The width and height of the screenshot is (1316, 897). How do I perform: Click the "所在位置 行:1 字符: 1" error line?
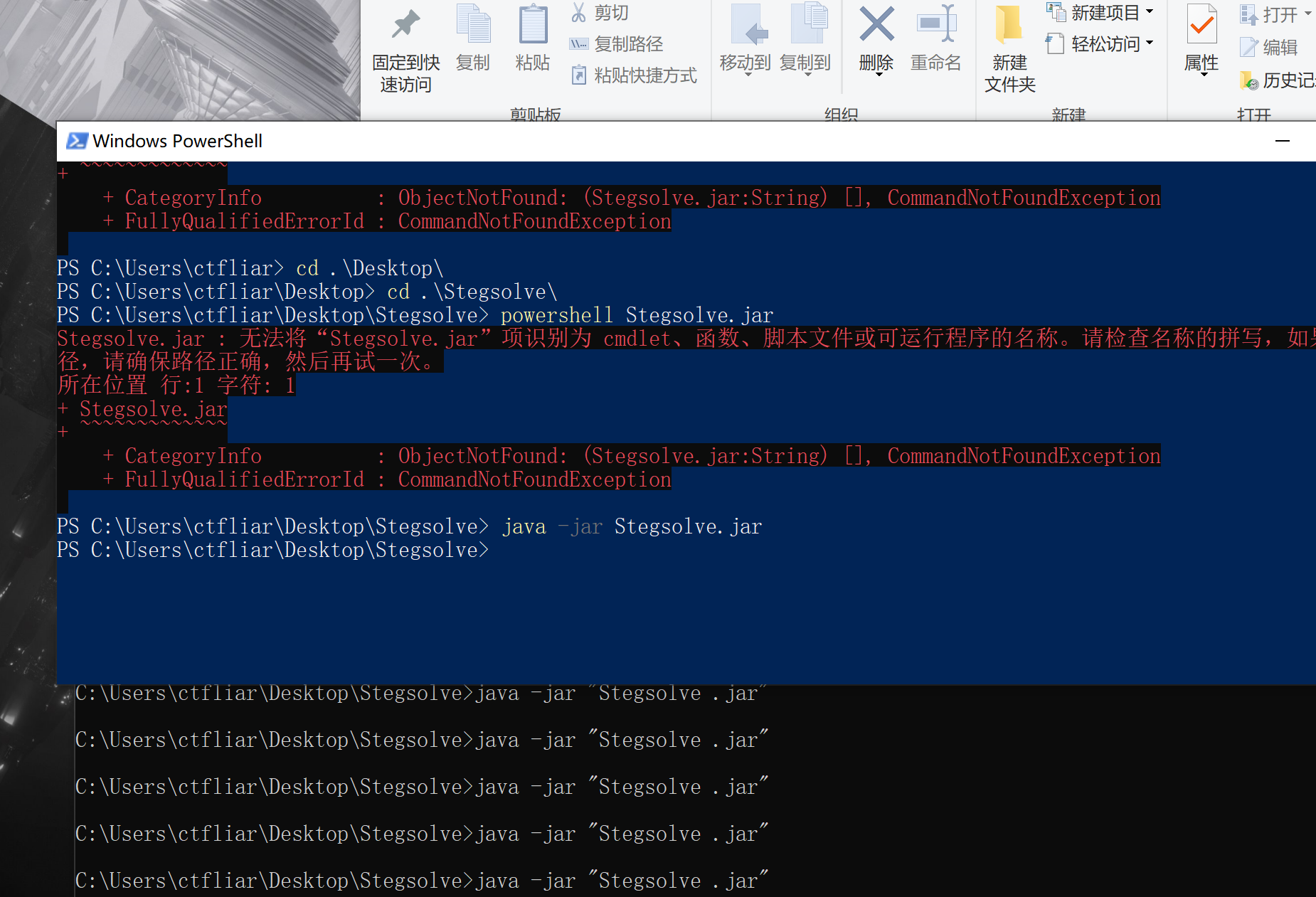pos(176,385)
